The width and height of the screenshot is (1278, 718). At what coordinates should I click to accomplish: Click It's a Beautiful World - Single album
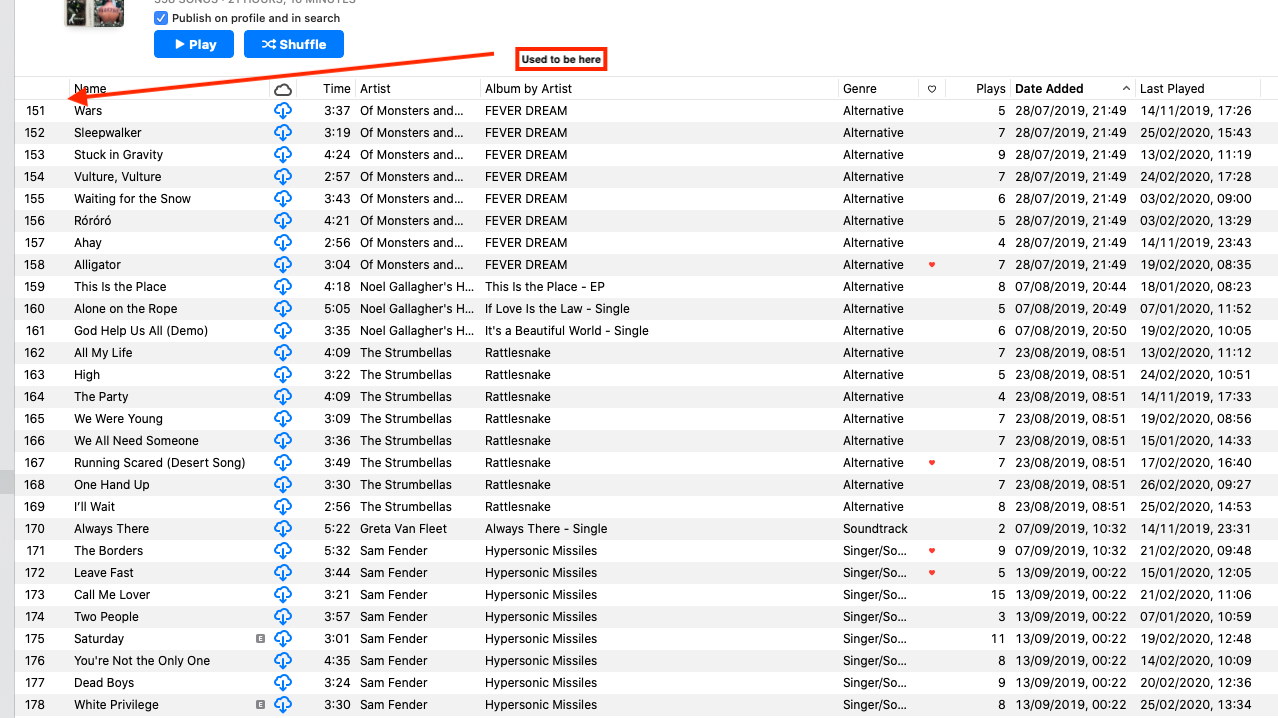pos(567,331)
